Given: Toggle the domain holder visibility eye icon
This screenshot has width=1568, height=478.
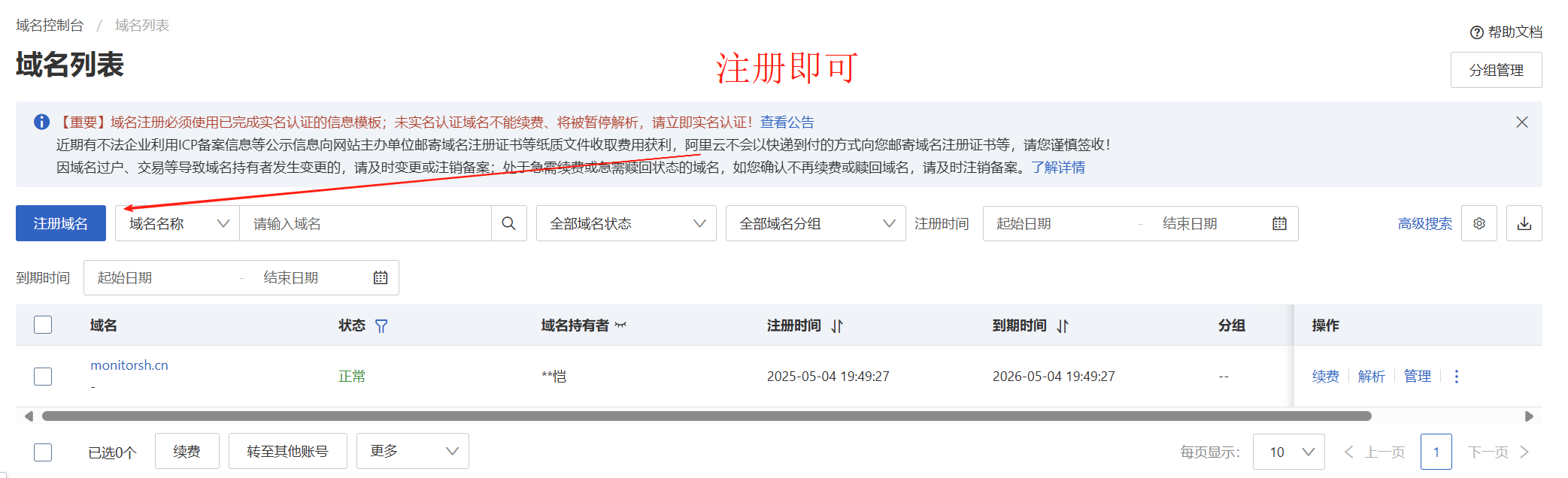Looking at the screenshot, I should (620, 325).
